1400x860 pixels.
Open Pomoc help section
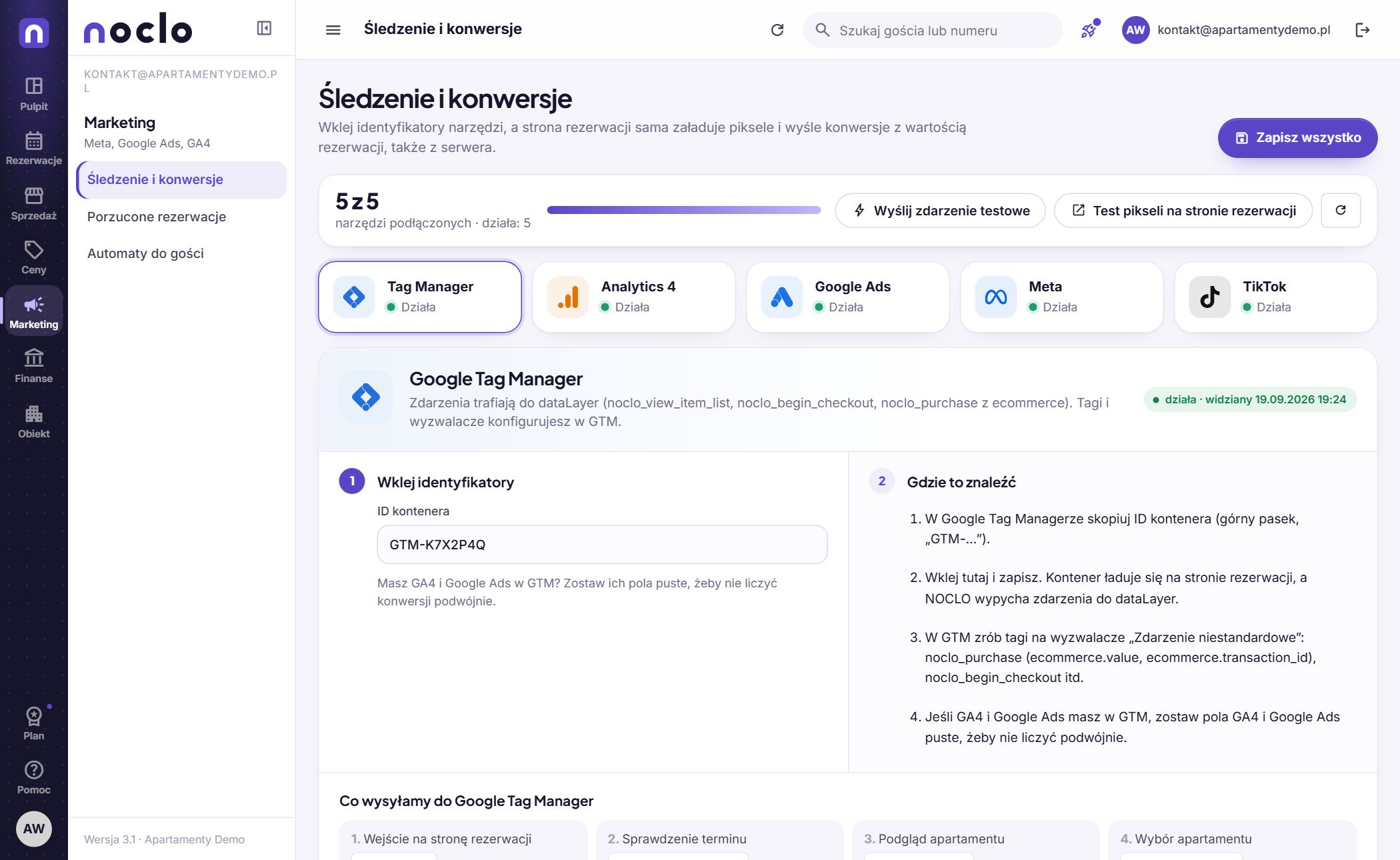(34, 778)
